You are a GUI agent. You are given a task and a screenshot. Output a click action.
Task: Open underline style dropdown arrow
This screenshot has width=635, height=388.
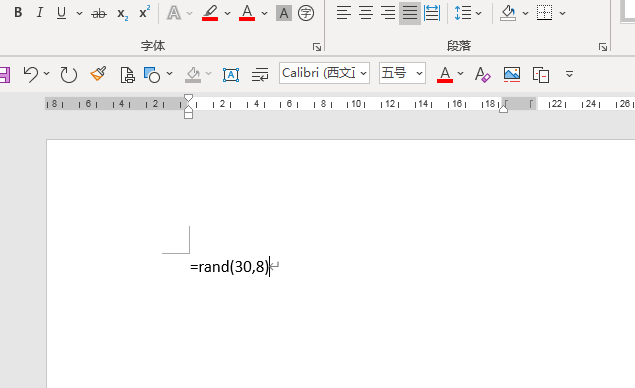point(79,13)
